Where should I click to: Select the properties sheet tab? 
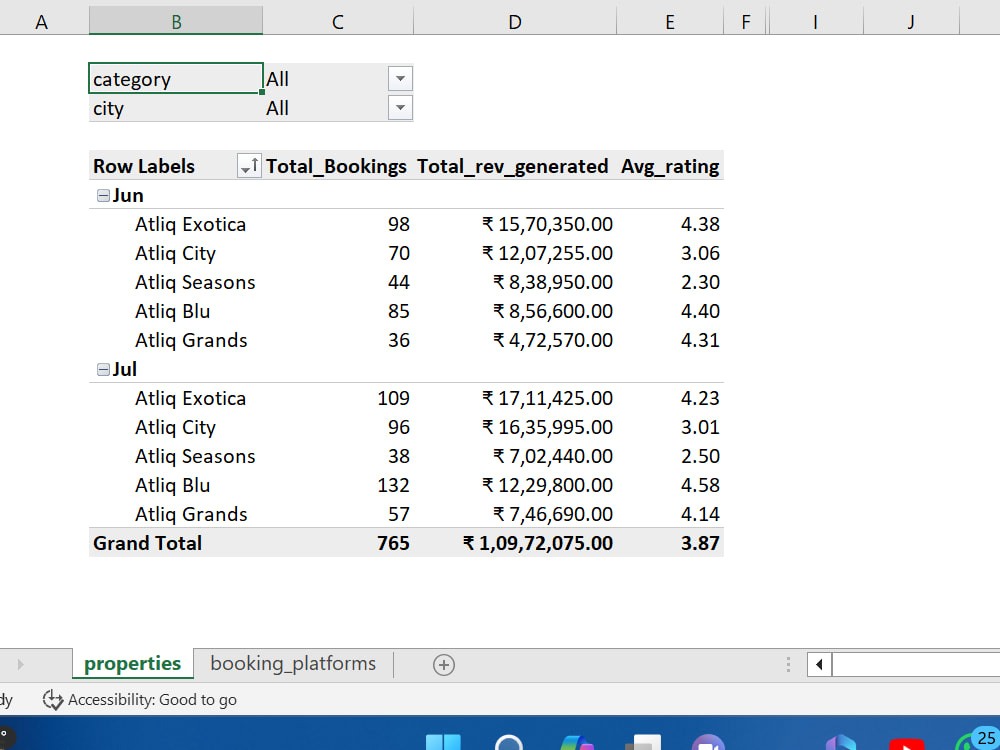[132, 663]
